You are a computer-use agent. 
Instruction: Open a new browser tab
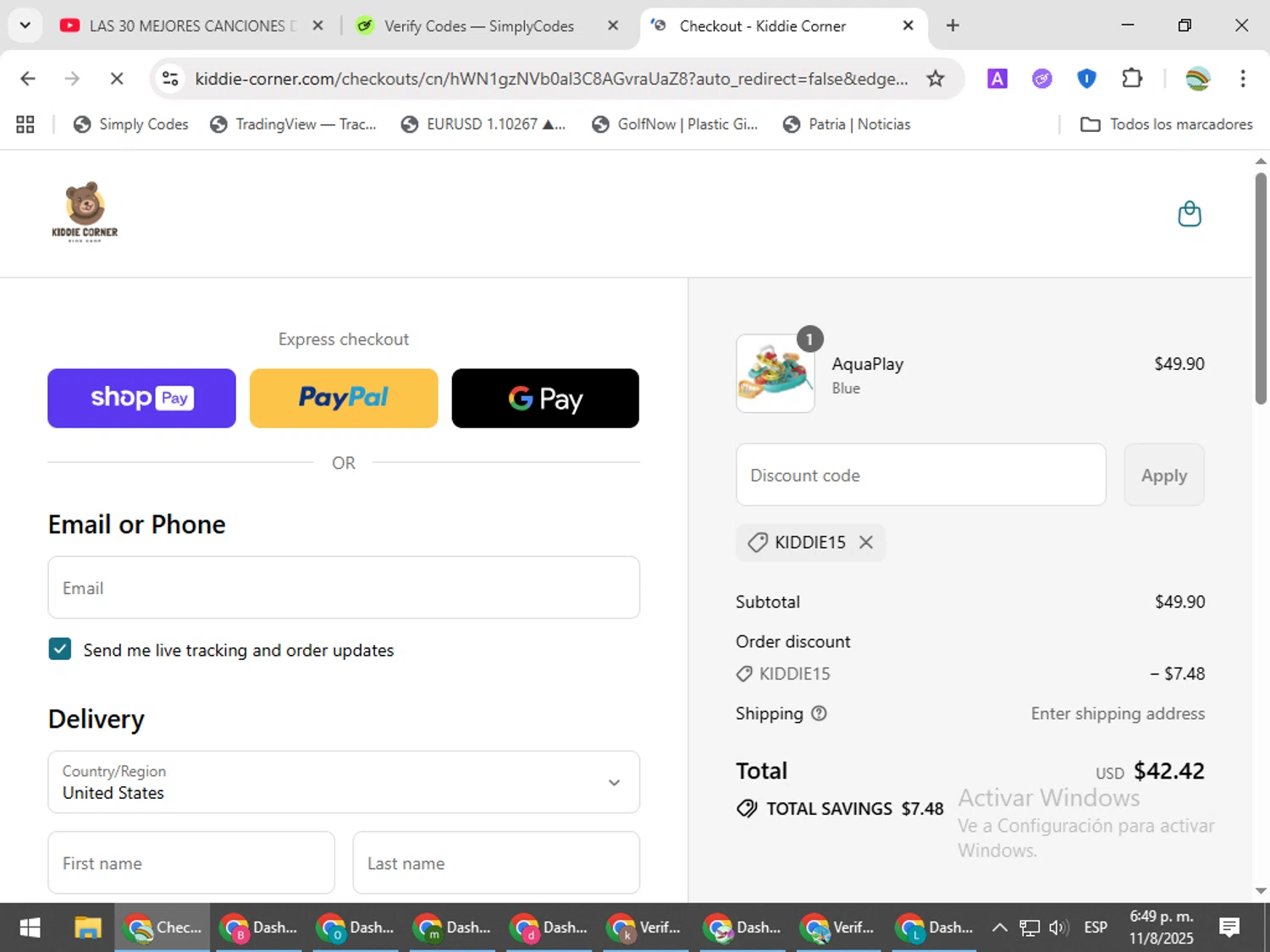tap(952, 25)
